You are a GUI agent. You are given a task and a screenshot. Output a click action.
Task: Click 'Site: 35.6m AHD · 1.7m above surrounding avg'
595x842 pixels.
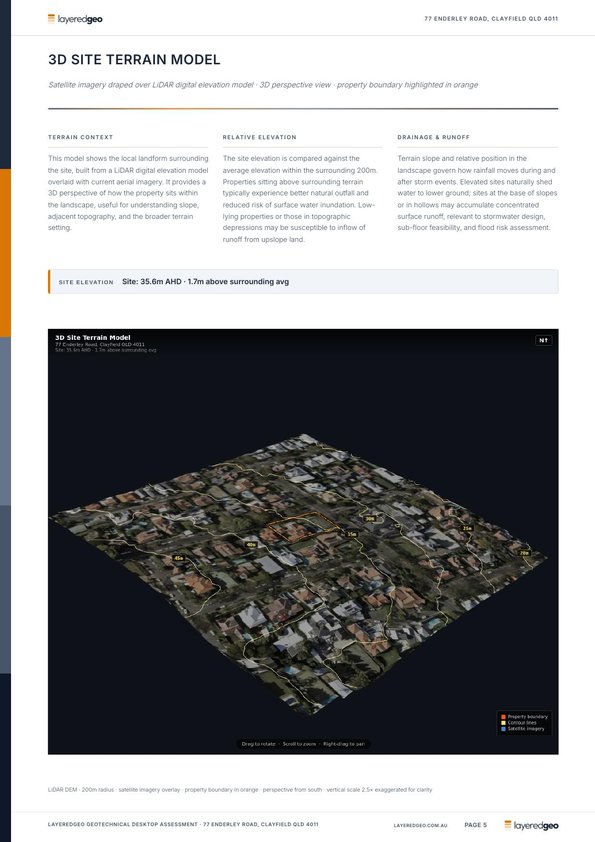(205, 281)
